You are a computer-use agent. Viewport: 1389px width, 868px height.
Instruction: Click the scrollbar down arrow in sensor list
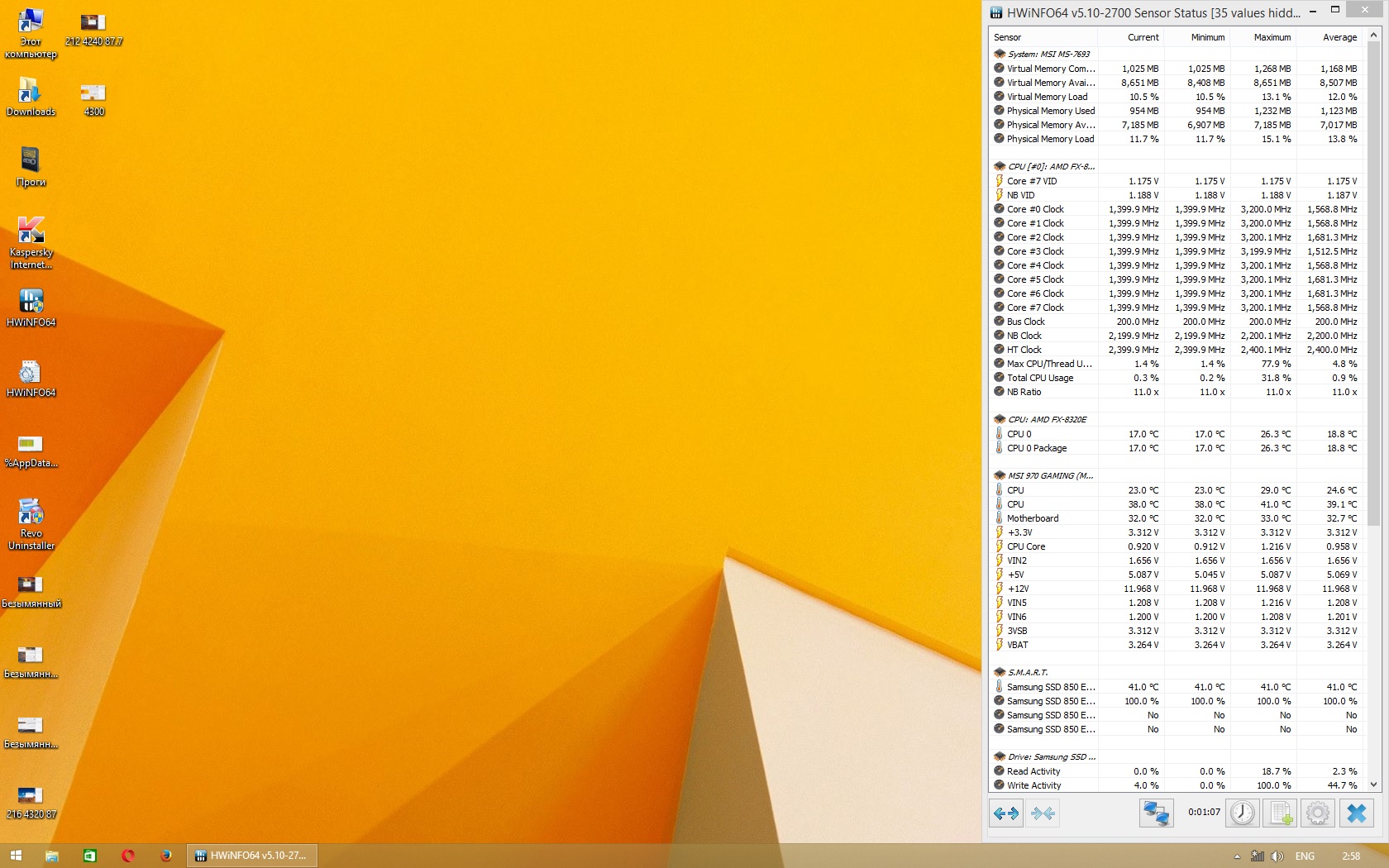[1373, 785]
